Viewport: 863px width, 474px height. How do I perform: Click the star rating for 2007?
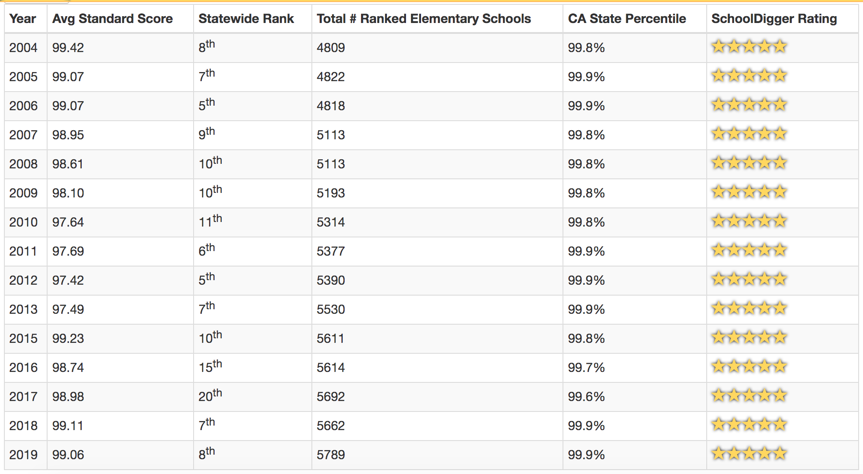(749, 134)
